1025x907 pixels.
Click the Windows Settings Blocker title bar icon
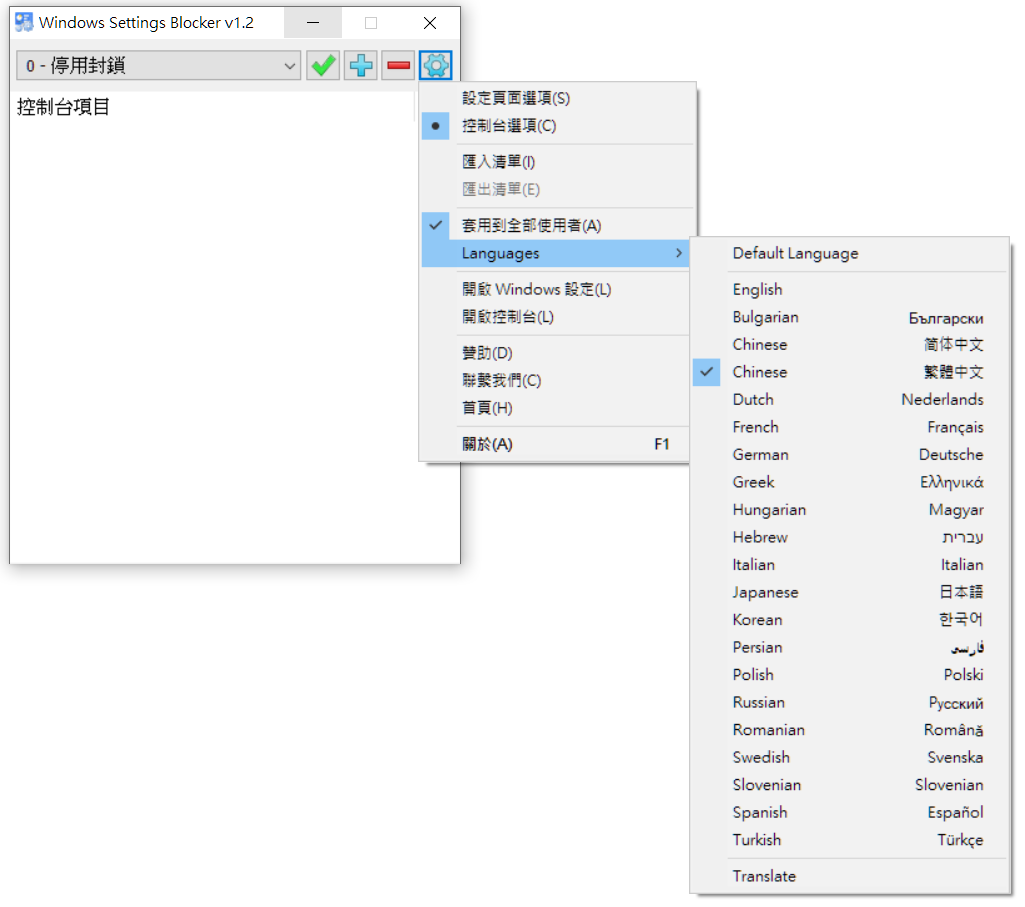(x=22, y=21)
